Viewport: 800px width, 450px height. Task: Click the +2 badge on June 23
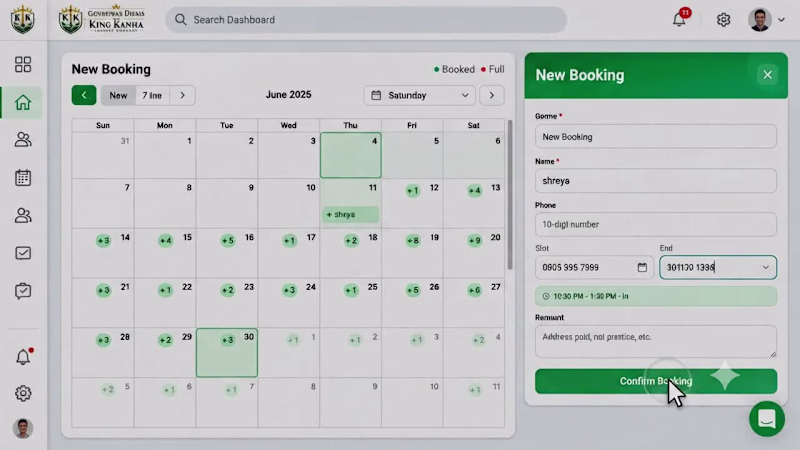(x=228, y=290)
